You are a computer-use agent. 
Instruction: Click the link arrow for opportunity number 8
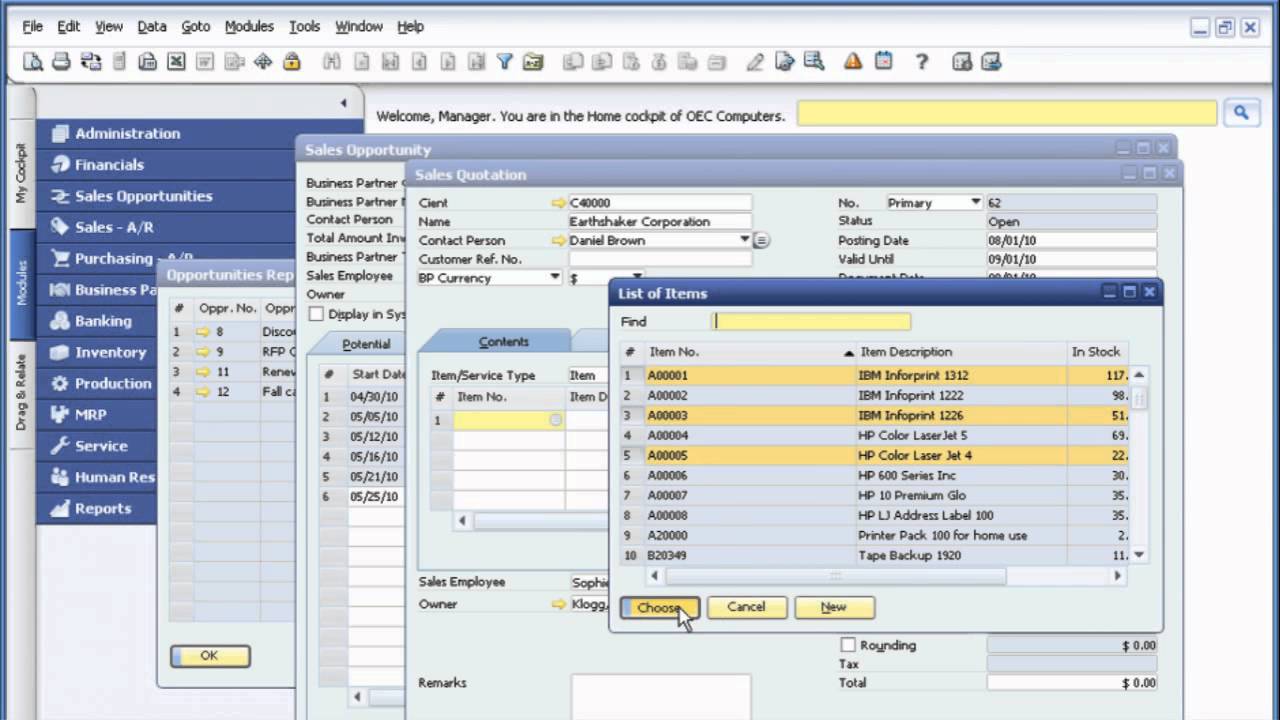203,332
